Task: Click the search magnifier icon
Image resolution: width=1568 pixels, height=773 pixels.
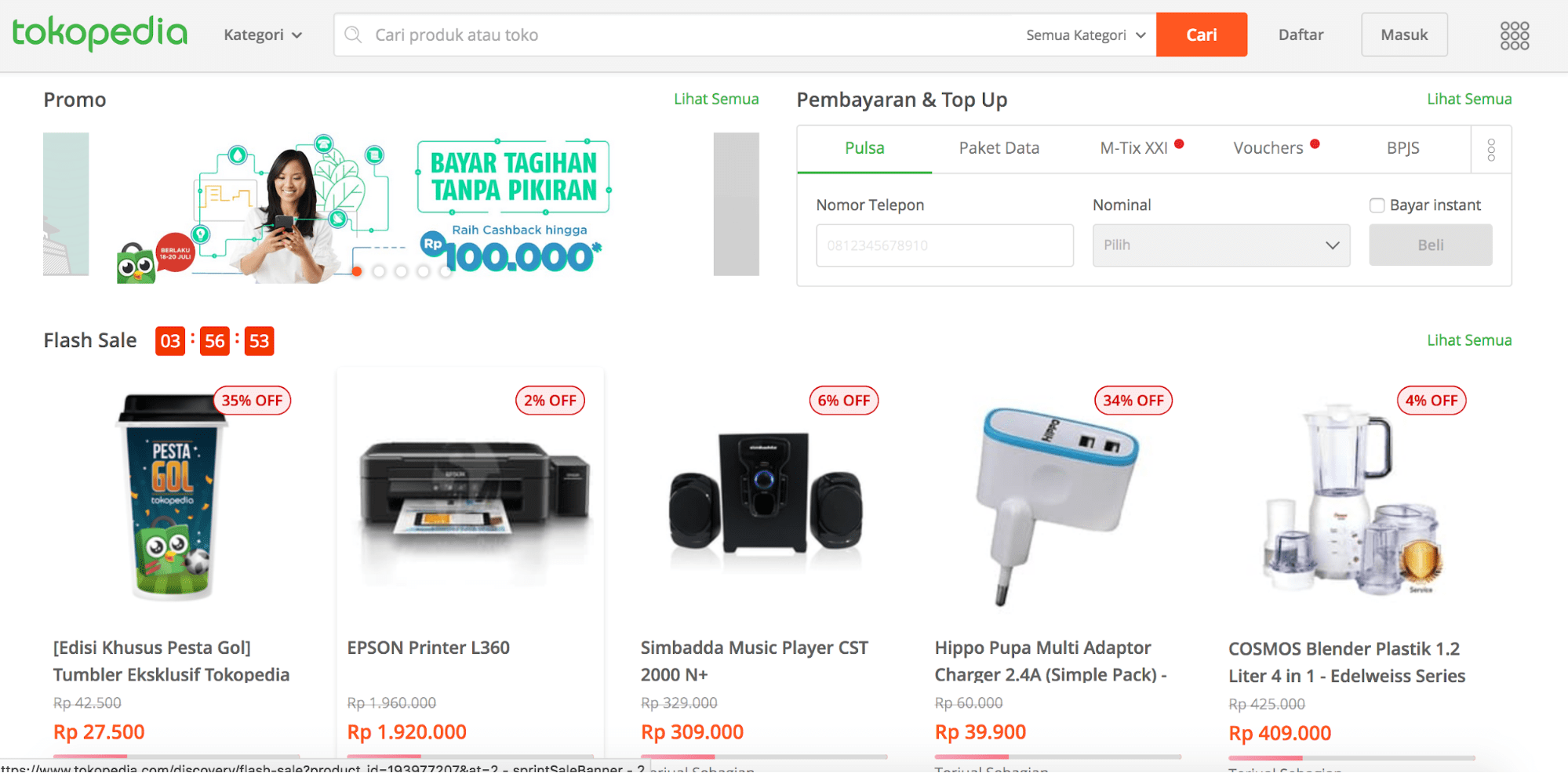Action: (x=354, y=34)
